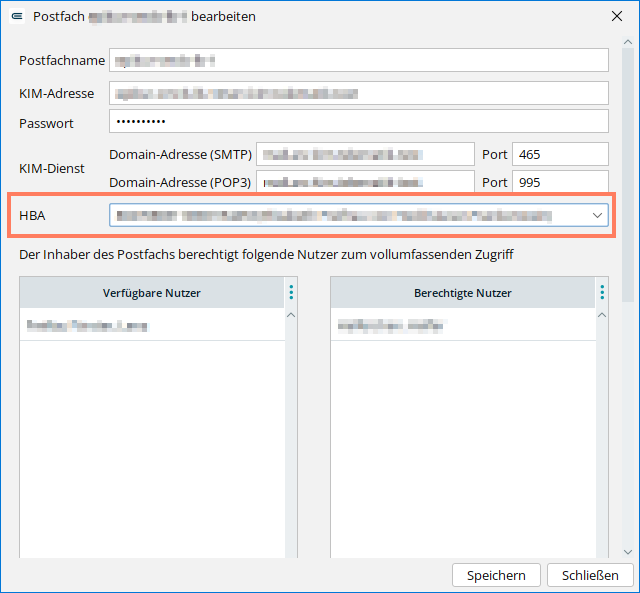The height and width of the screenshot is (593, 640).
Task: Click the Berechtigte Nutzer list scroll up arrow
Action: [x=602, y=315]
